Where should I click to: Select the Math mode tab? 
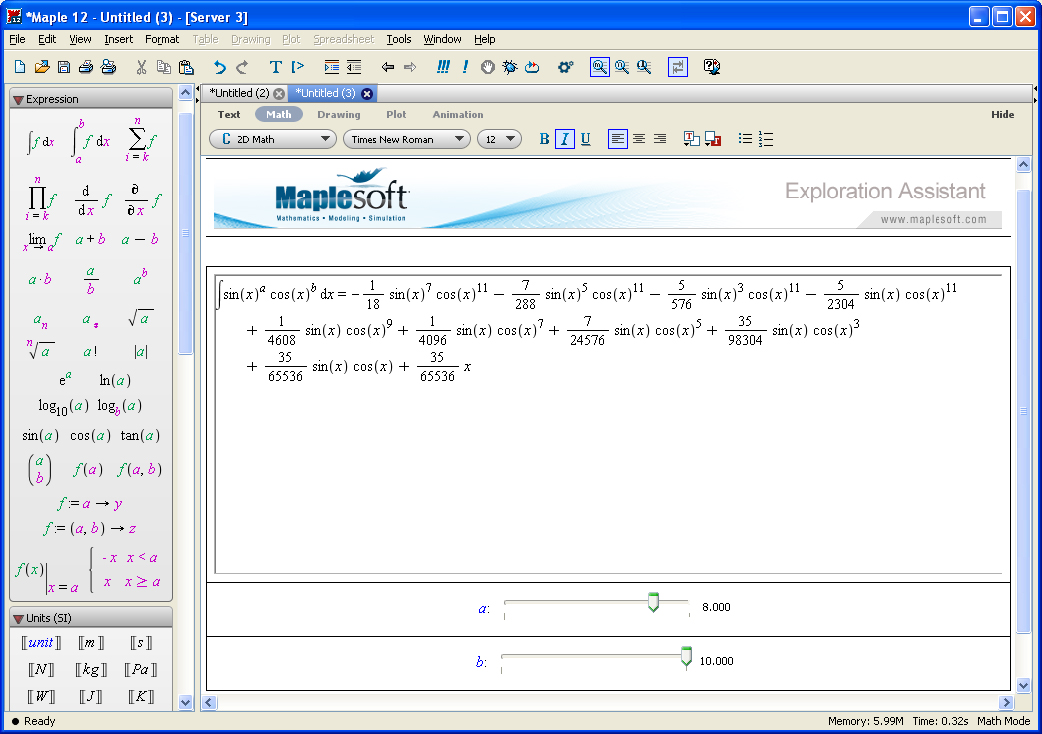[x=278, y=114]
